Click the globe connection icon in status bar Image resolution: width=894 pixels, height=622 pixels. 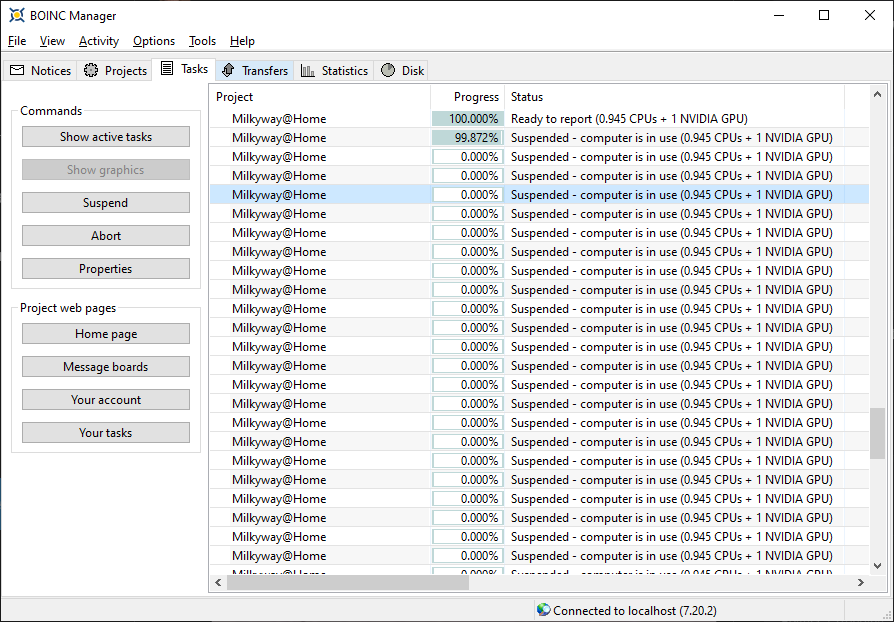pyautogui.click(x=543, y=610)
